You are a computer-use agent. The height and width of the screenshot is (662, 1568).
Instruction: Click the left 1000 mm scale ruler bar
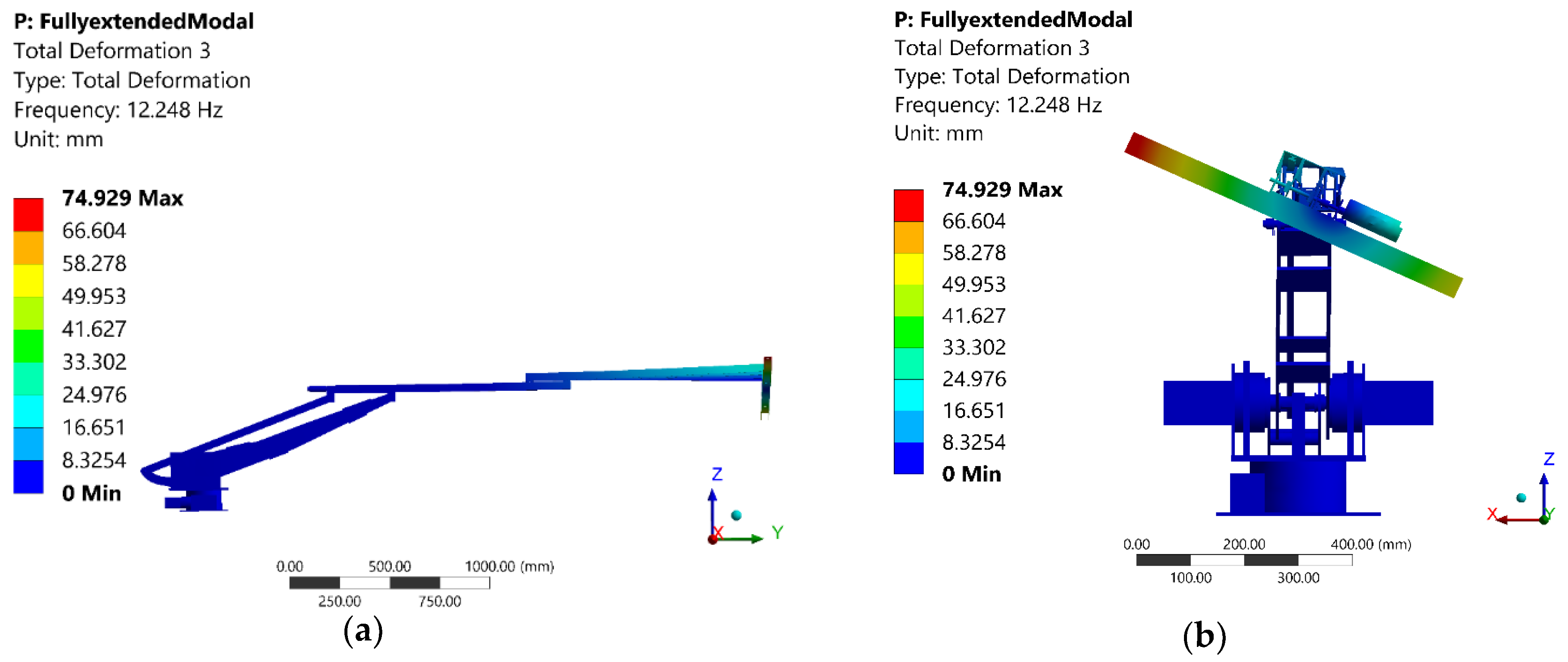click(389, 583)
